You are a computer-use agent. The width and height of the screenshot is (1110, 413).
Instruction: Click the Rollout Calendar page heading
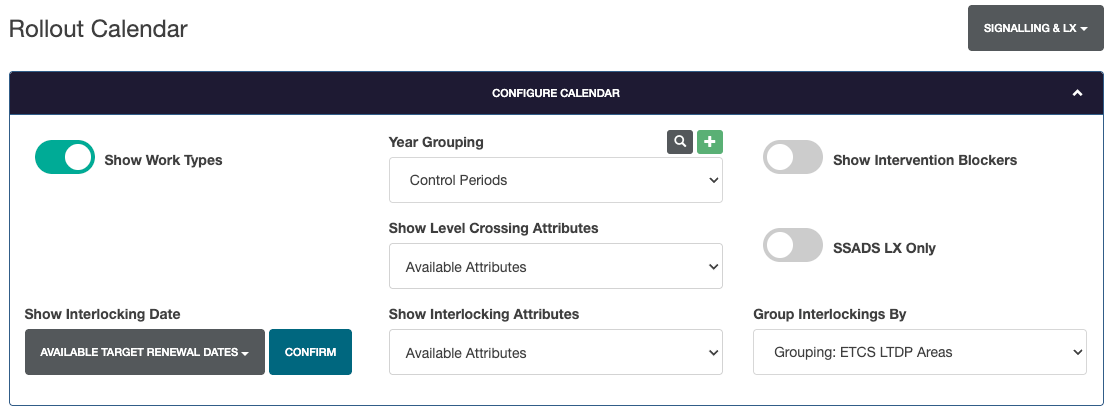98,29
